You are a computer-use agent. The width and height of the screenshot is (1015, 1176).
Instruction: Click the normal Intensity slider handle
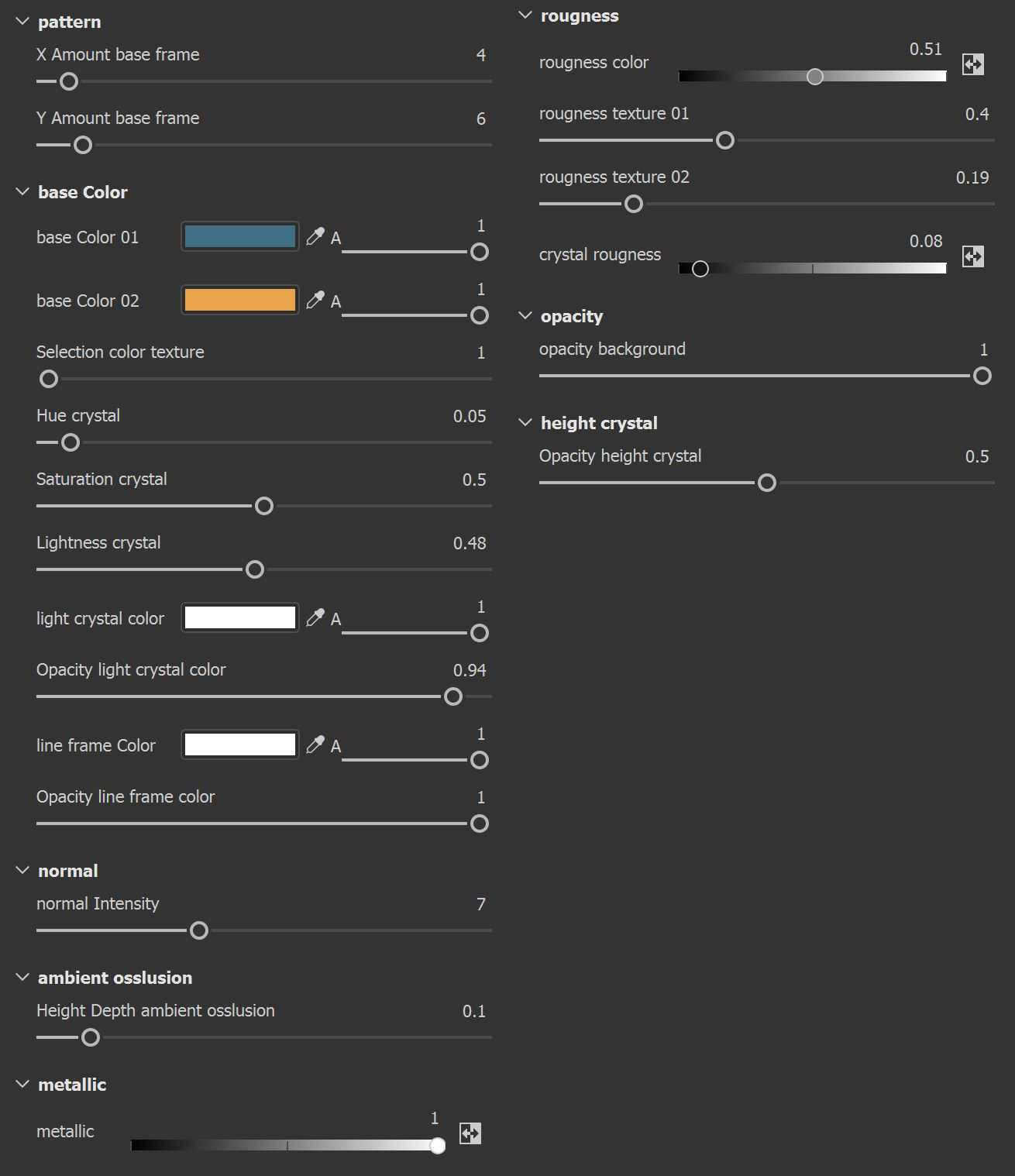199,930
